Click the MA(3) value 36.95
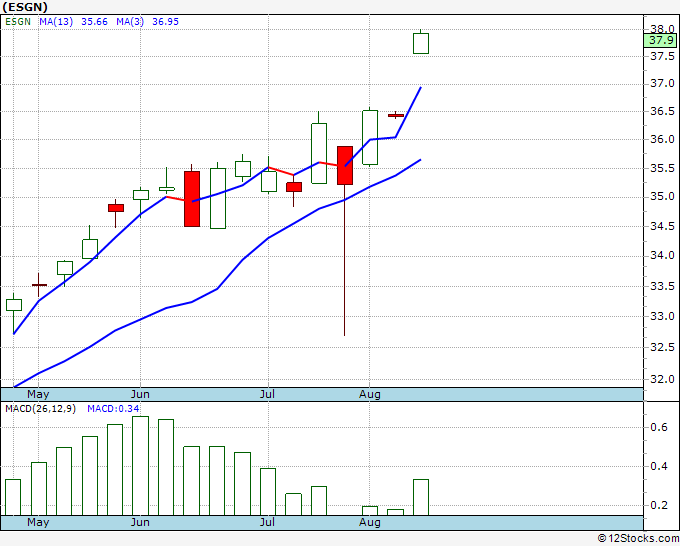The image size is (680, 546). [x=165, y=22]
